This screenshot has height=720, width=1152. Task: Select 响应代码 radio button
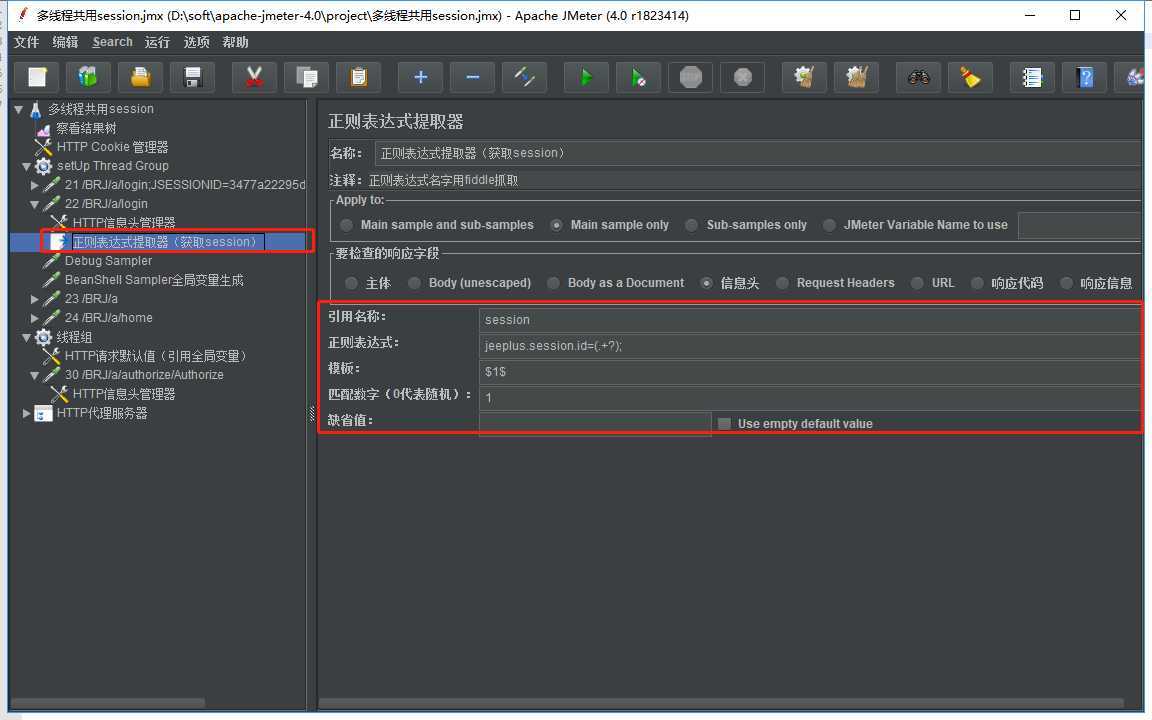(977, 283)
